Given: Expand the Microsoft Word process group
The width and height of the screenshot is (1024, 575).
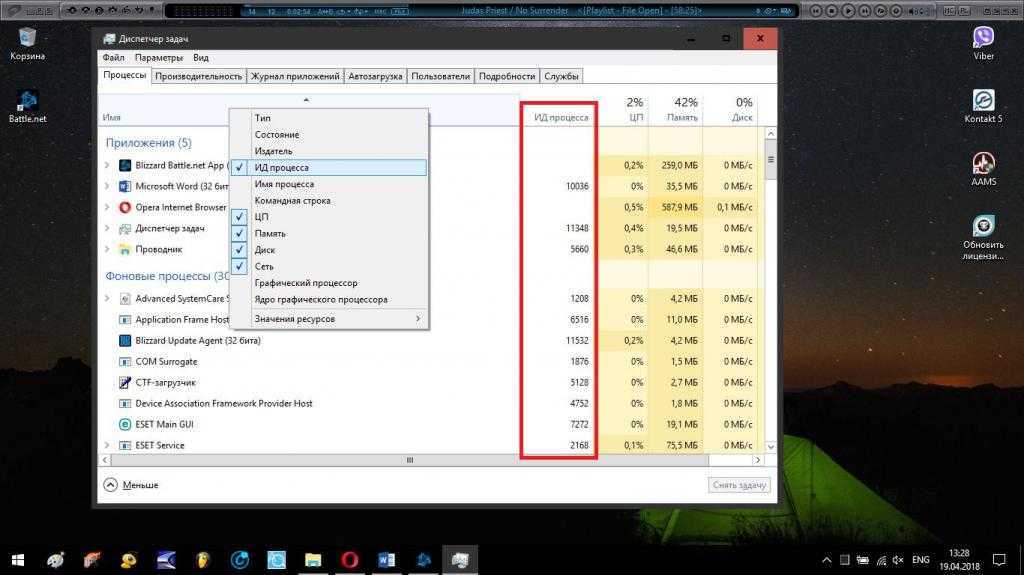Looking at the screenshot, I should (108, 186).
